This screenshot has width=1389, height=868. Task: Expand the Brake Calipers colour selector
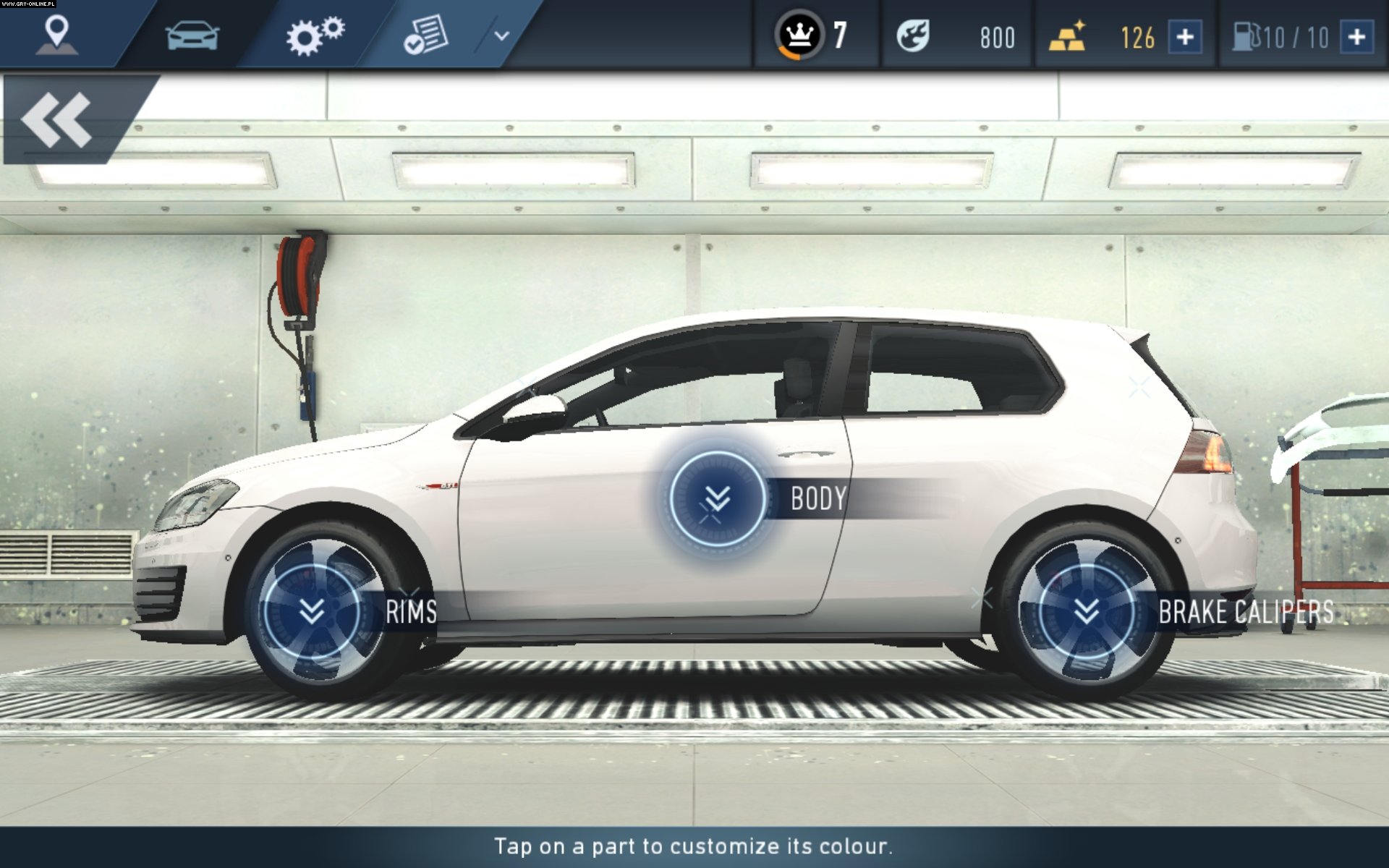click(x=1086, y=610)
